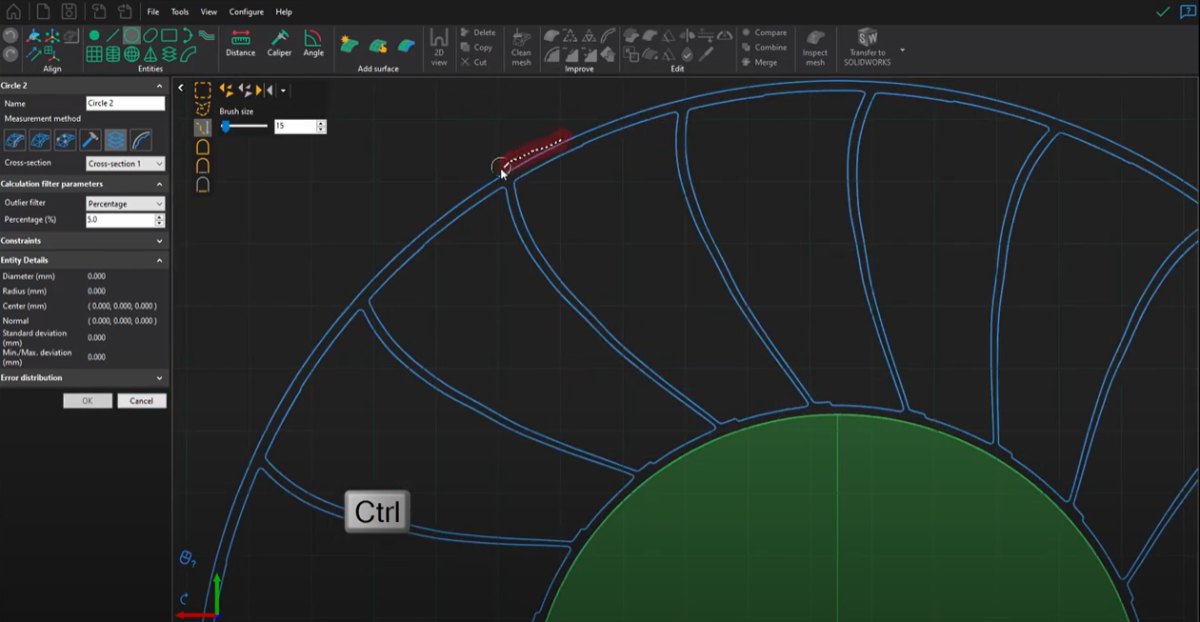Select the line entity tool
The width and height of the screenshot is (1200, 622).
tap(113, 35)
